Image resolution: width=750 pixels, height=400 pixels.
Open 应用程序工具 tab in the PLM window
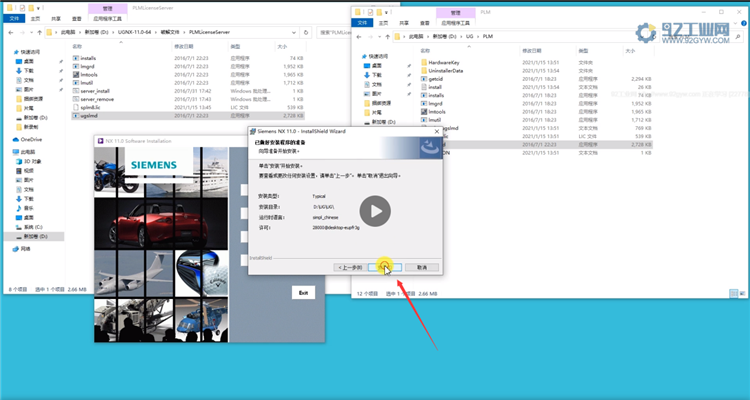pos(456,22)
